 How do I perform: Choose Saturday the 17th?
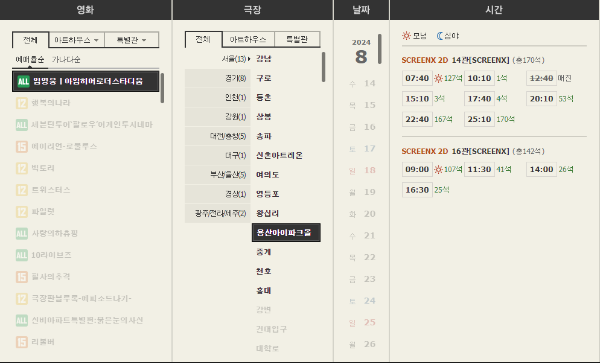(362, 149)
